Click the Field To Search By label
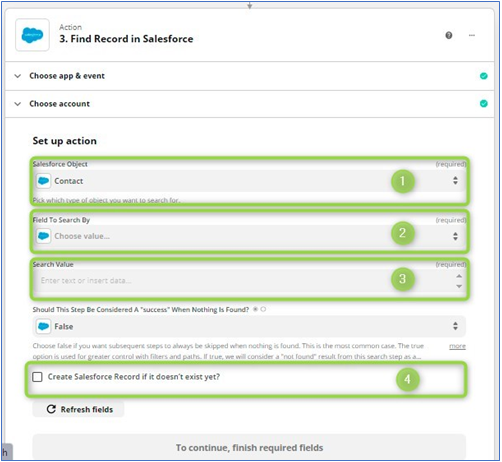502x462 pixels. tap(61, 220)
